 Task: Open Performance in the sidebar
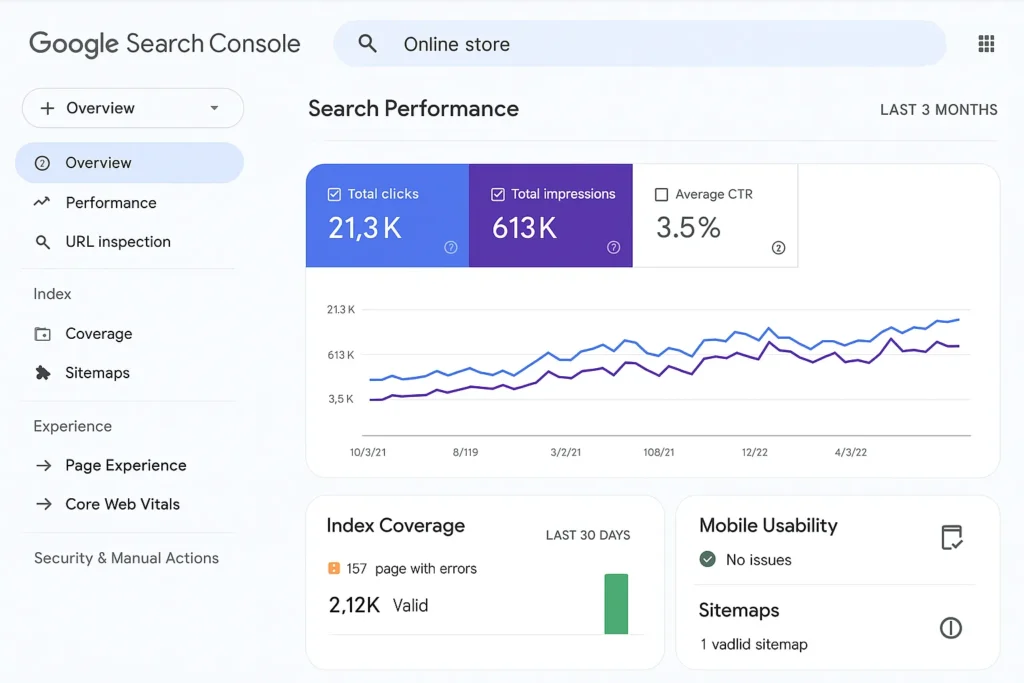coord(111,203)
